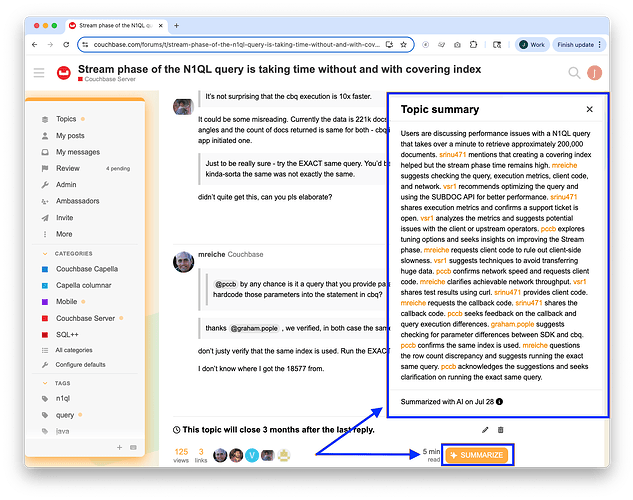
Task: Click the first participant avatar at bottom
Action: tap(220, 455)
